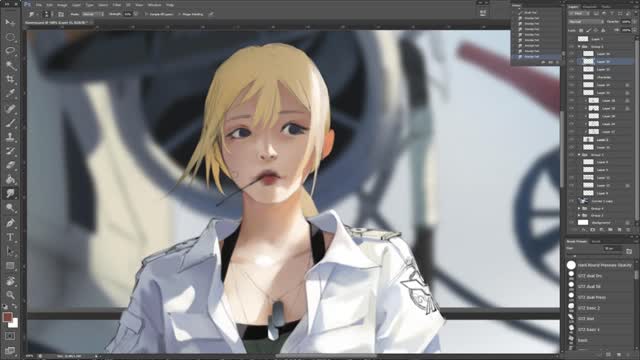Select the Lasso tool
The image size is (640, 360).
click(x=10, y=51)
